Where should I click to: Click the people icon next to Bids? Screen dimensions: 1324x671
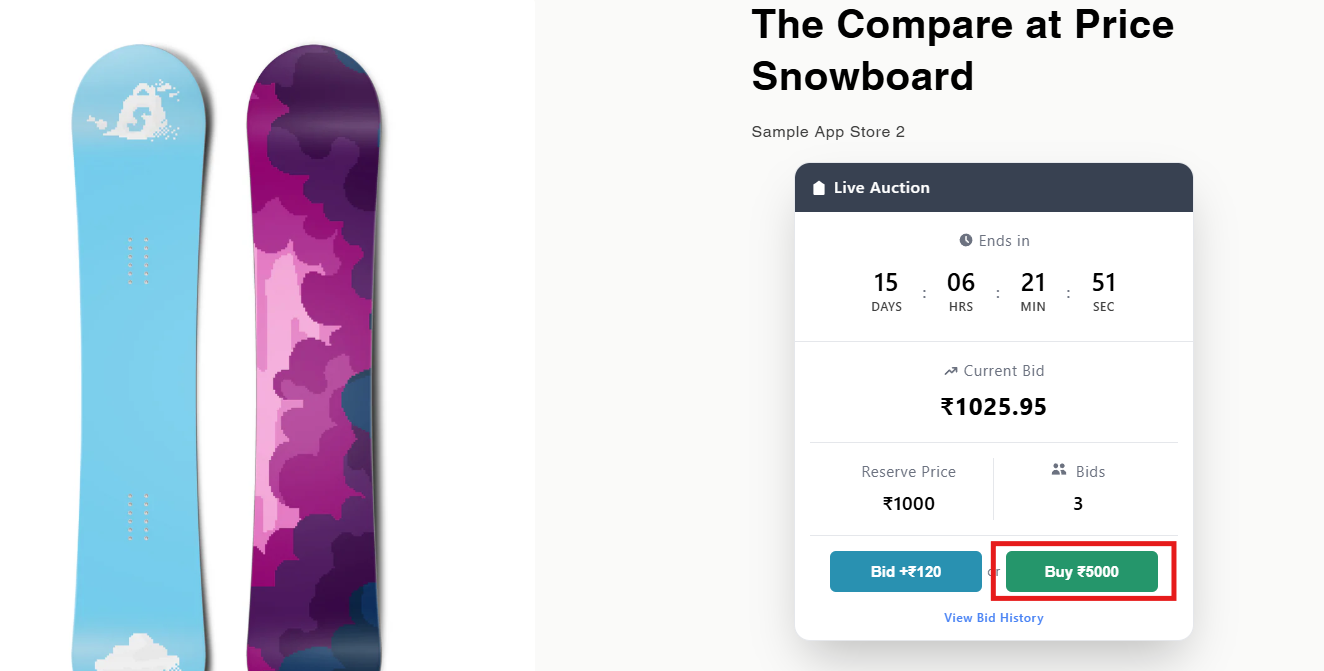1059,470
